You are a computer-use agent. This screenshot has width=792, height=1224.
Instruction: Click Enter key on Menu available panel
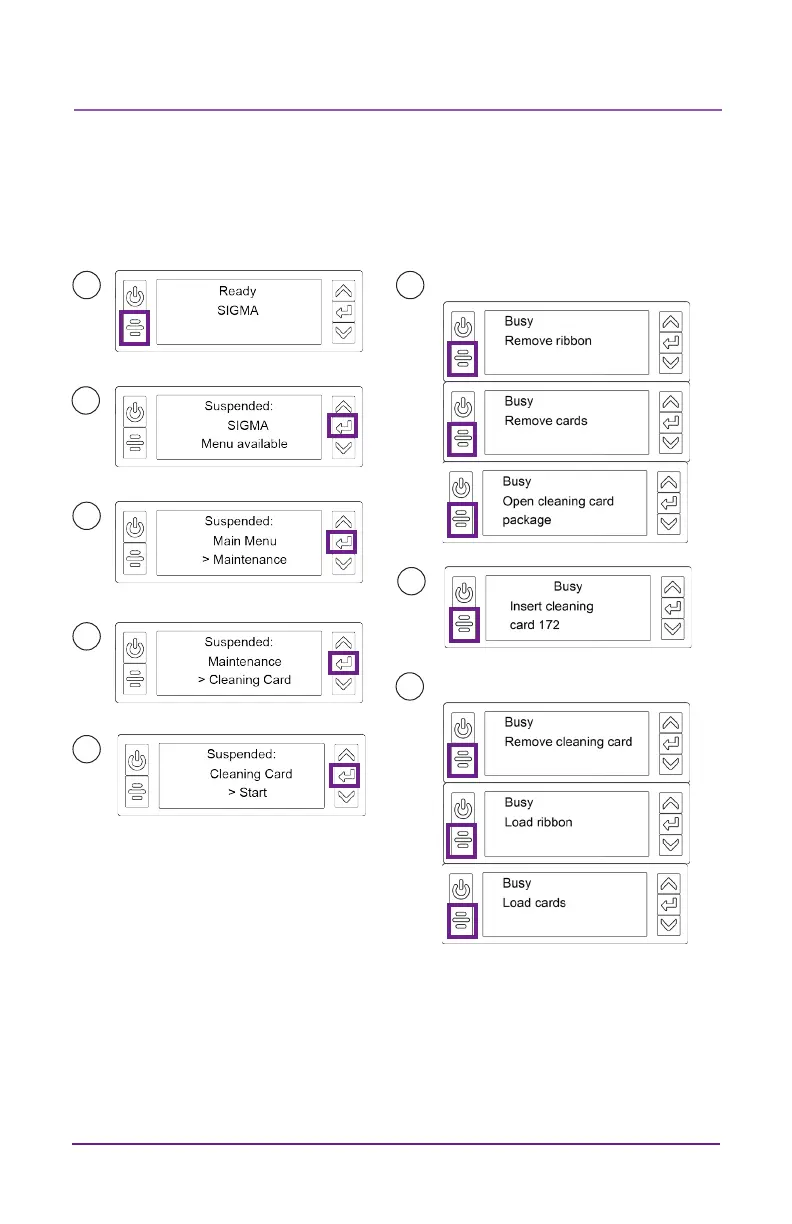(343, 427)
